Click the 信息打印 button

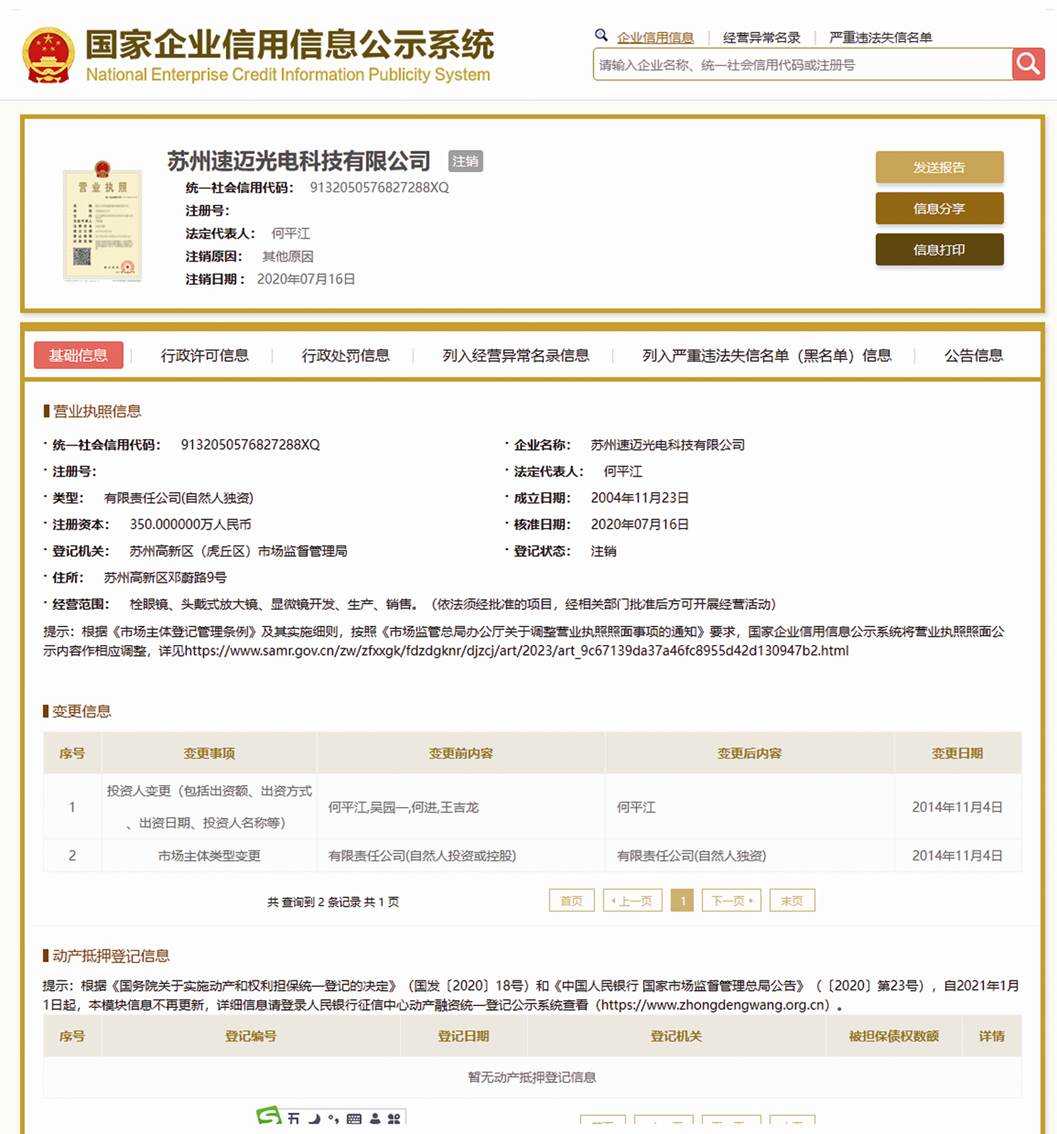pyautogui.click(x=939, y=250)
